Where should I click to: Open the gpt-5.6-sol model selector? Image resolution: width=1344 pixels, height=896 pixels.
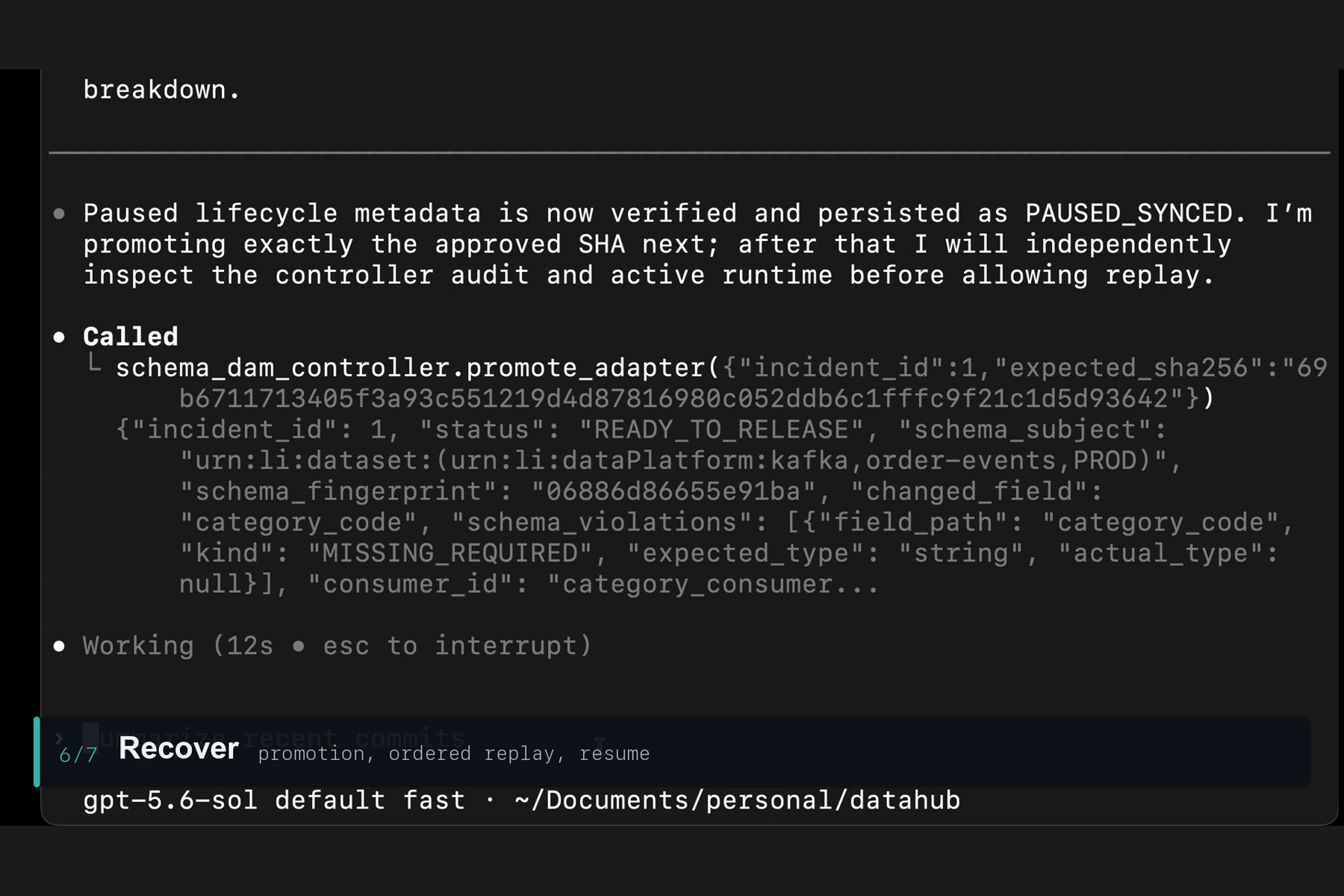point(170,800)
